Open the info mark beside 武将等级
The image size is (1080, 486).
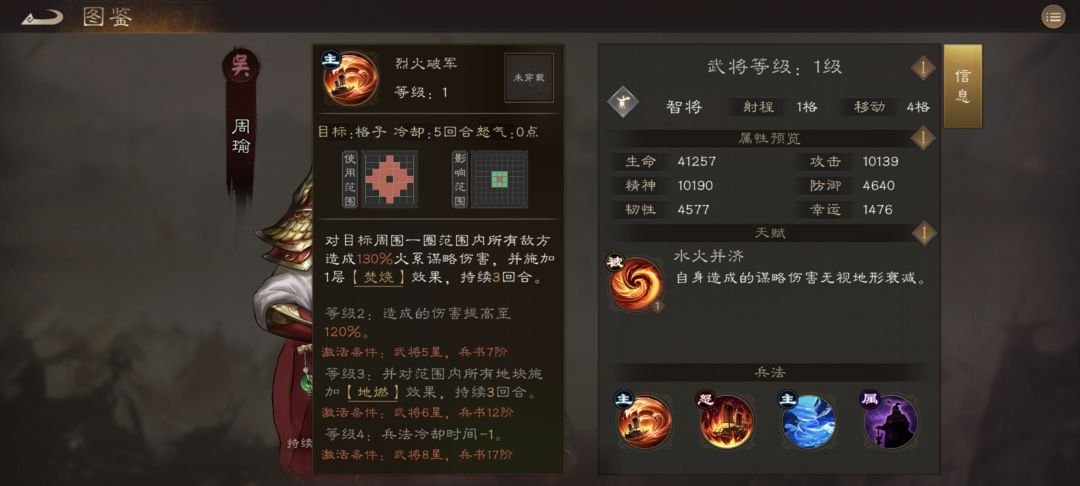923,67
